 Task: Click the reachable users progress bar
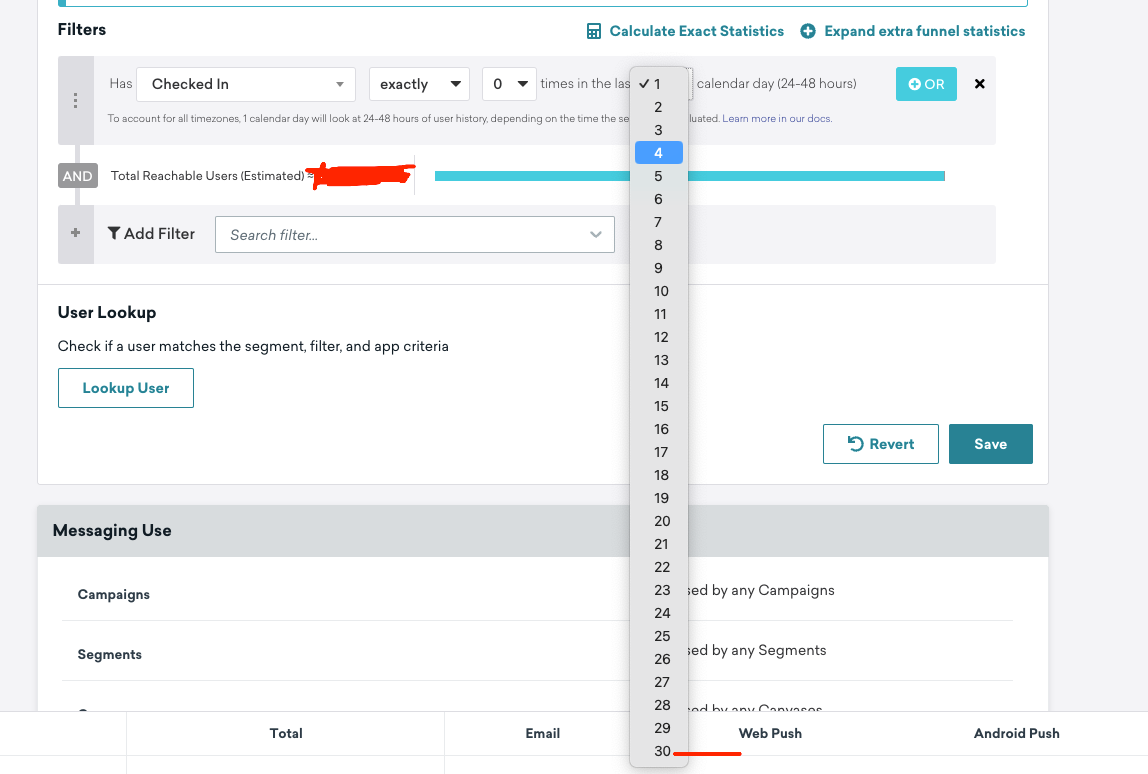(x=689, y=176)
